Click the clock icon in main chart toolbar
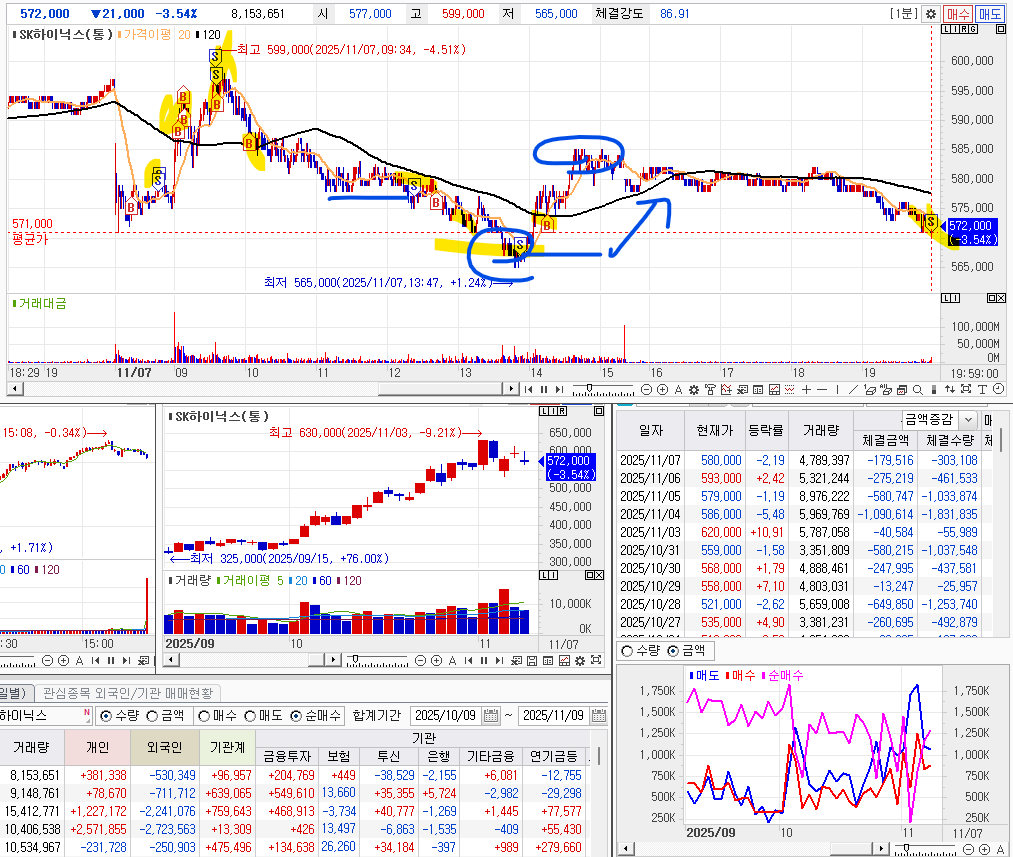Screen dimensions: 1013x857 click(999, 389)
